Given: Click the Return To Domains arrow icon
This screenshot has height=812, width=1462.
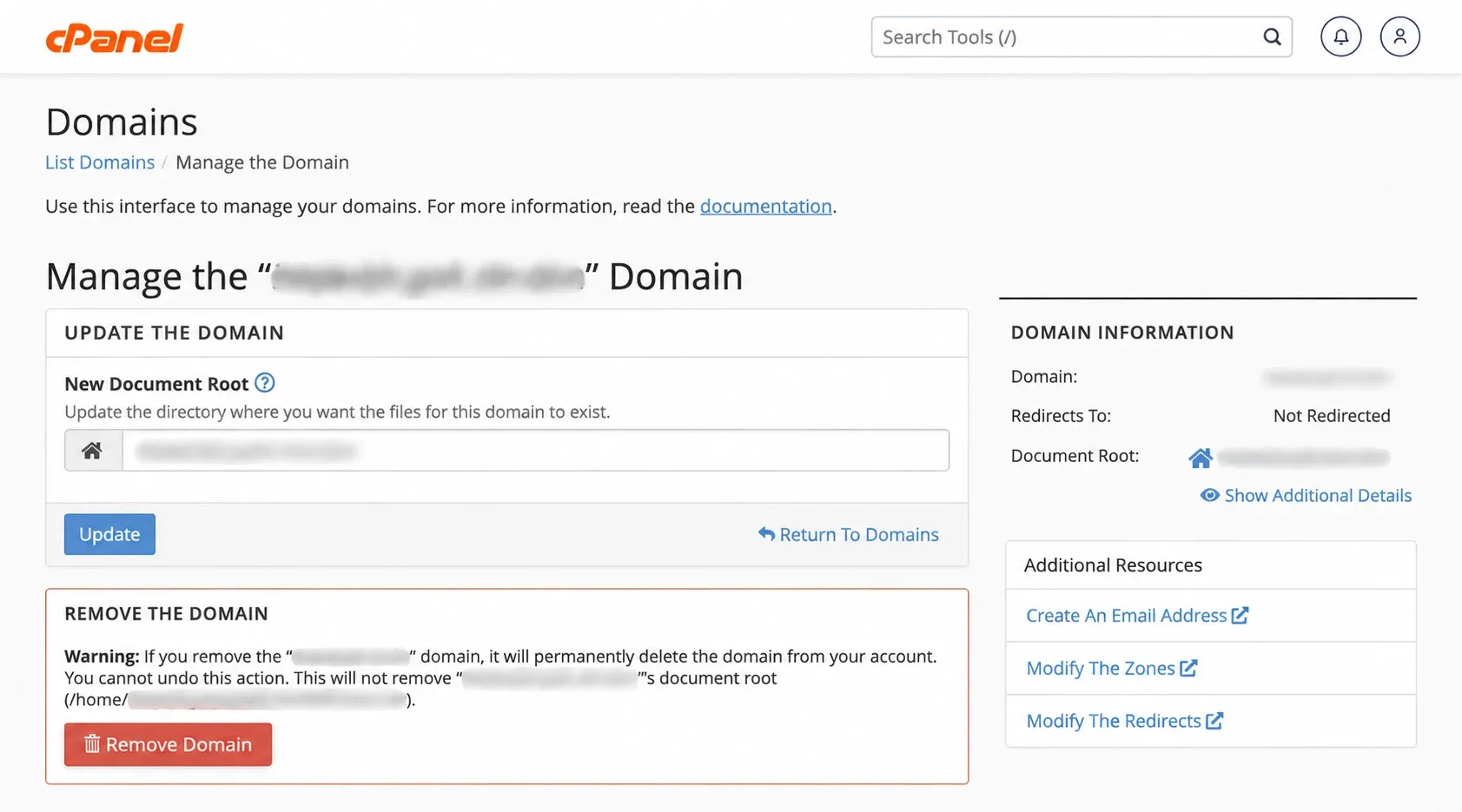Looking at the screenshot, I should 766,533.
